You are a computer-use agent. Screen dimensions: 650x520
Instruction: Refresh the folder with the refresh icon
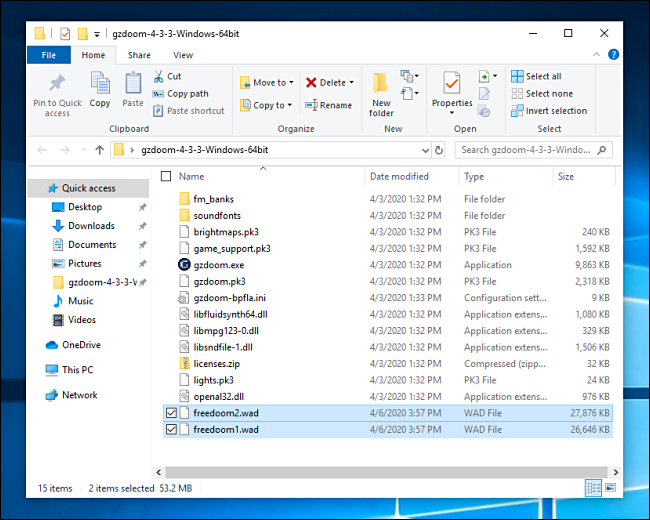tap(438, 150)
